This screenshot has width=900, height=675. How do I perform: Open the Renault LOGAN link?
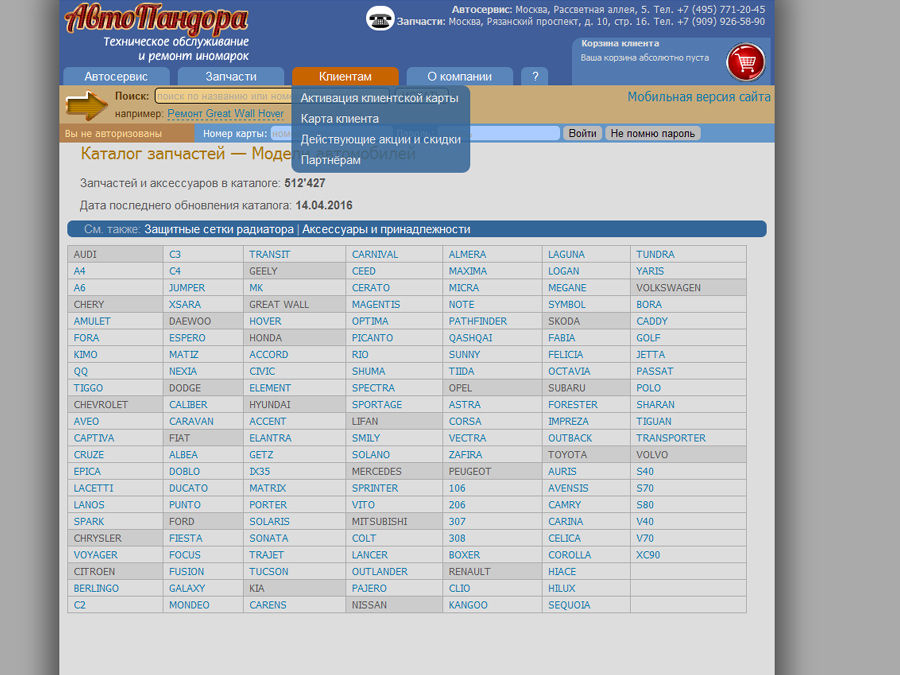pos(564,271)
